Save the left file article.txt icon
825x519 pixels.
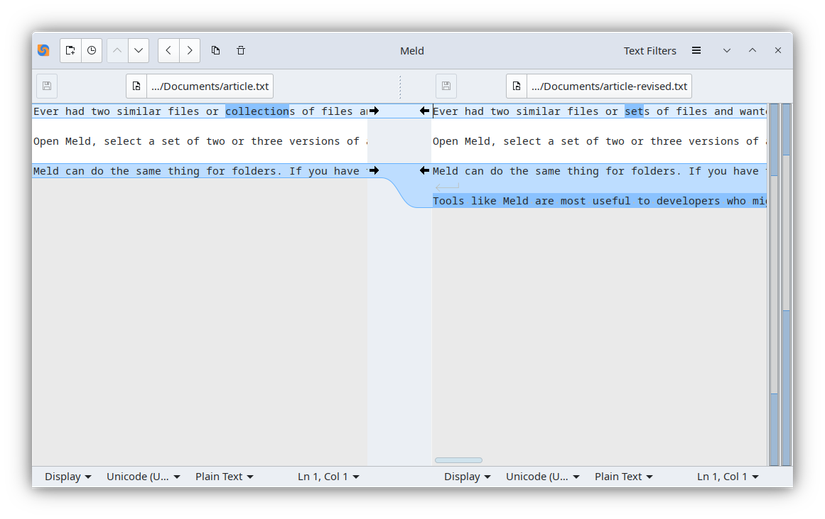47,86
